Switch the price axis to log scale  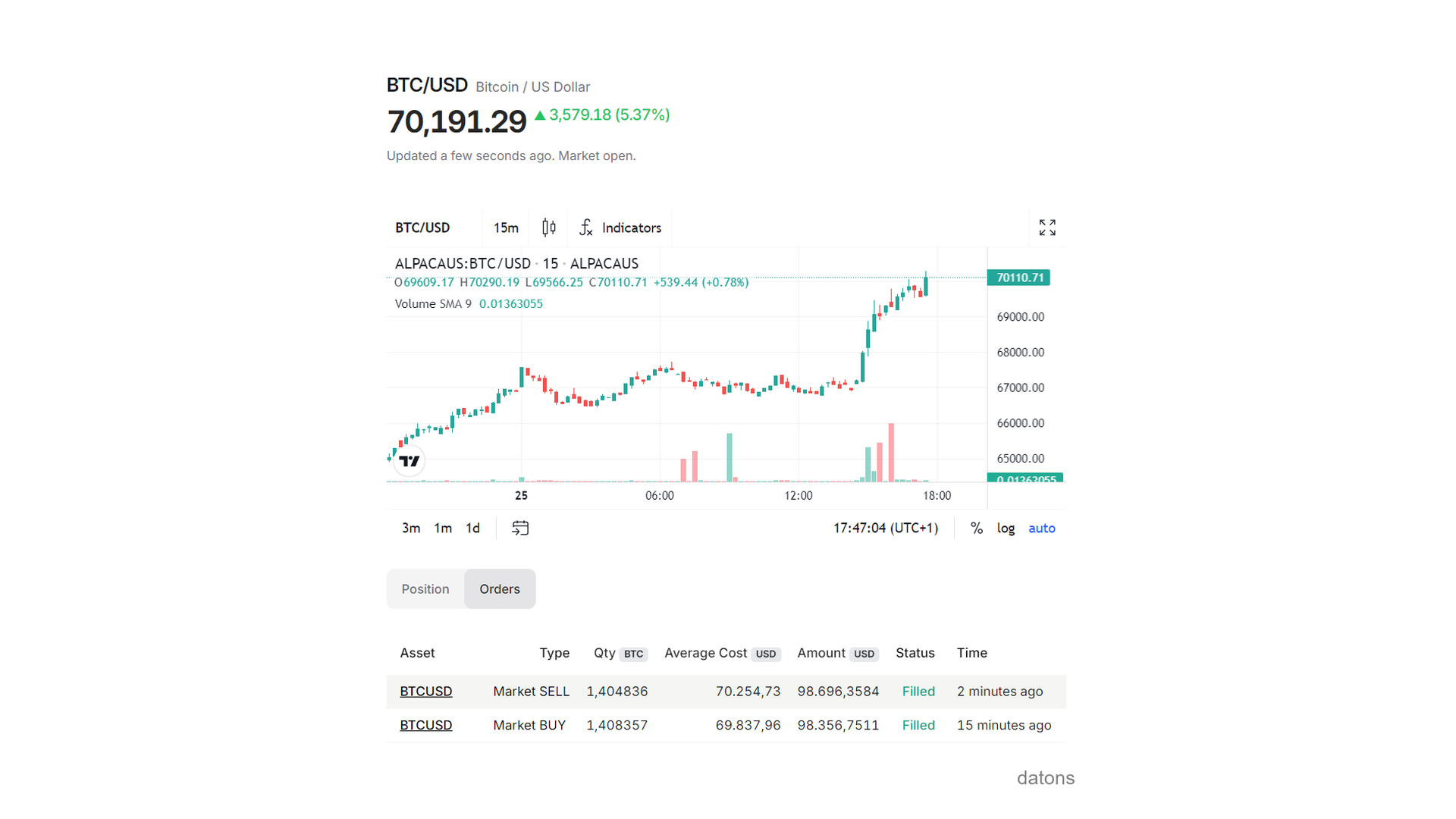click(1006, 528)
